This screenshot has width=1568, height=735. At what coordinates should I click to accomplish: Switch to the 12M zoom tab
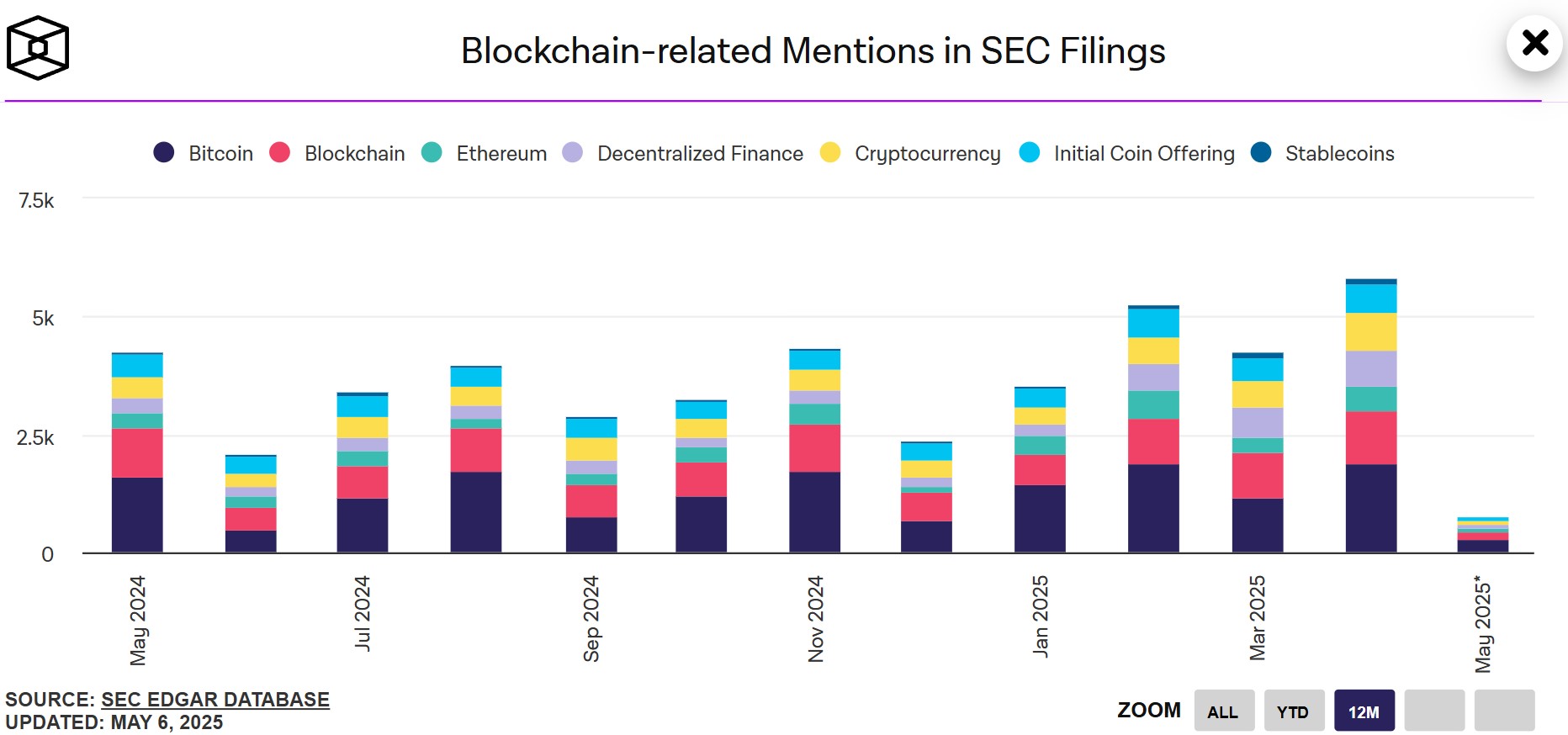[x=1364, y=710]
